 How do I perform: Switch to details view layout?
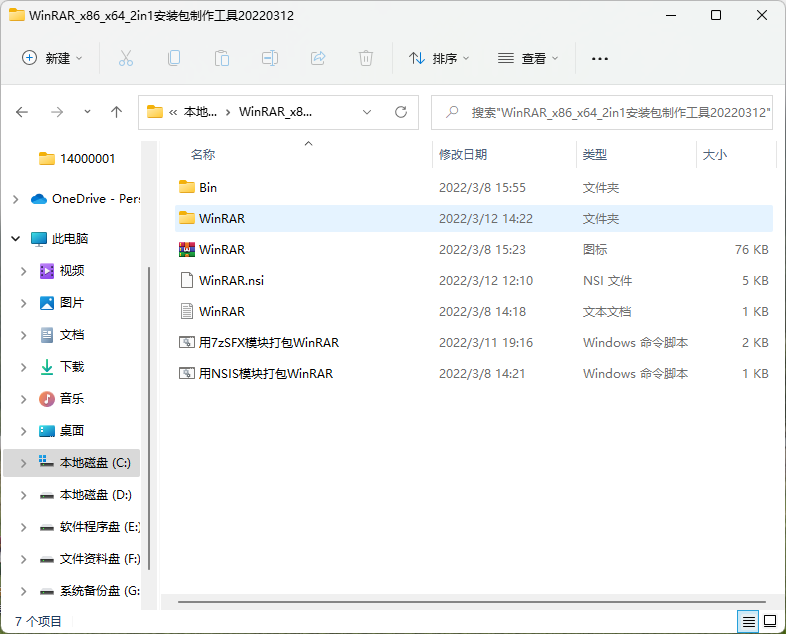(748, 622)
